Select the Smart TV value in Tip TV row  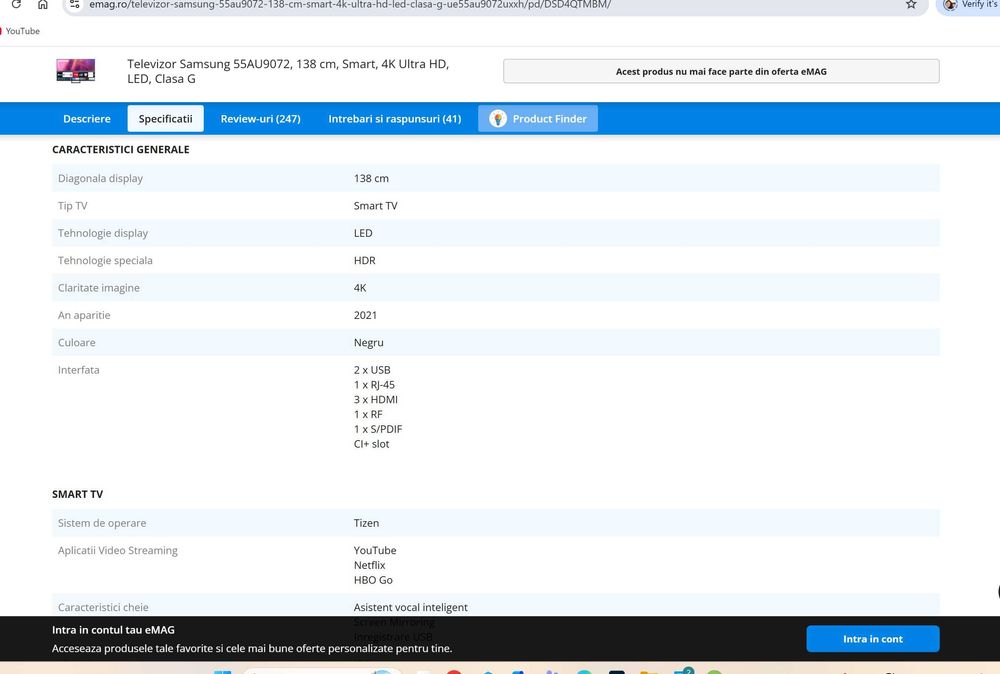[x=376, y=206]
